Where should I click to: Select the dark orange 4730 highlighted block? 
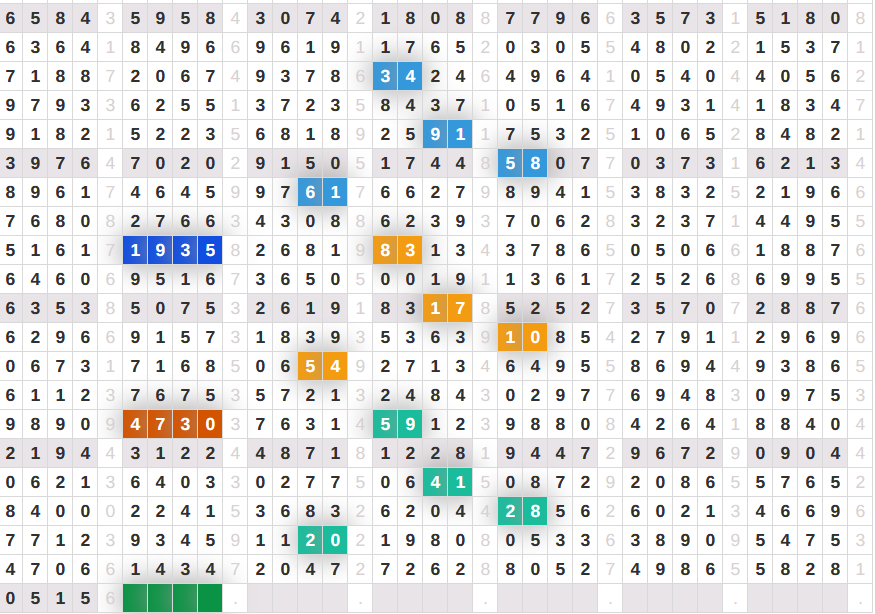(172, 424)
